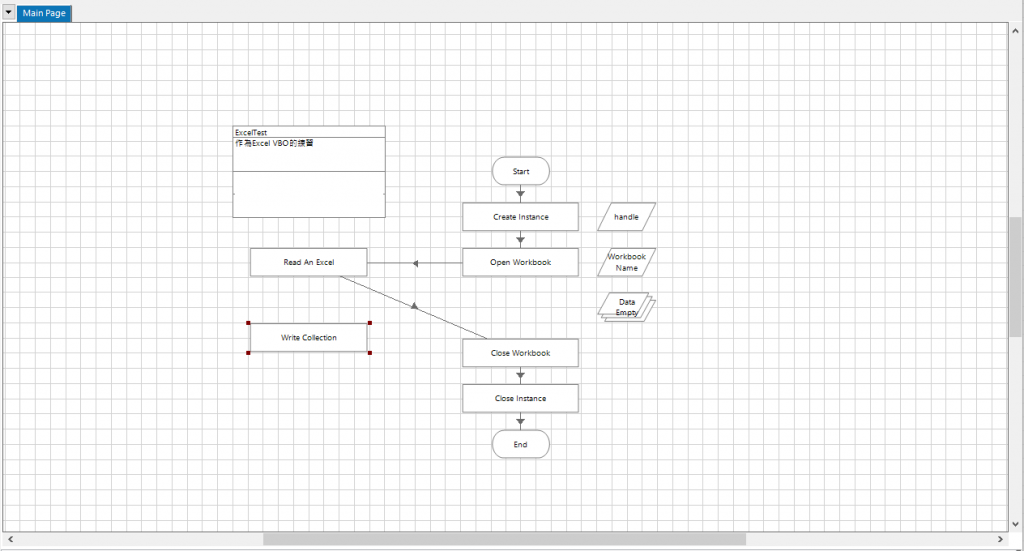The image size is (1024, 551).
Task: Click the vertical scrollbar up arrow
Action: point(1016,31)
